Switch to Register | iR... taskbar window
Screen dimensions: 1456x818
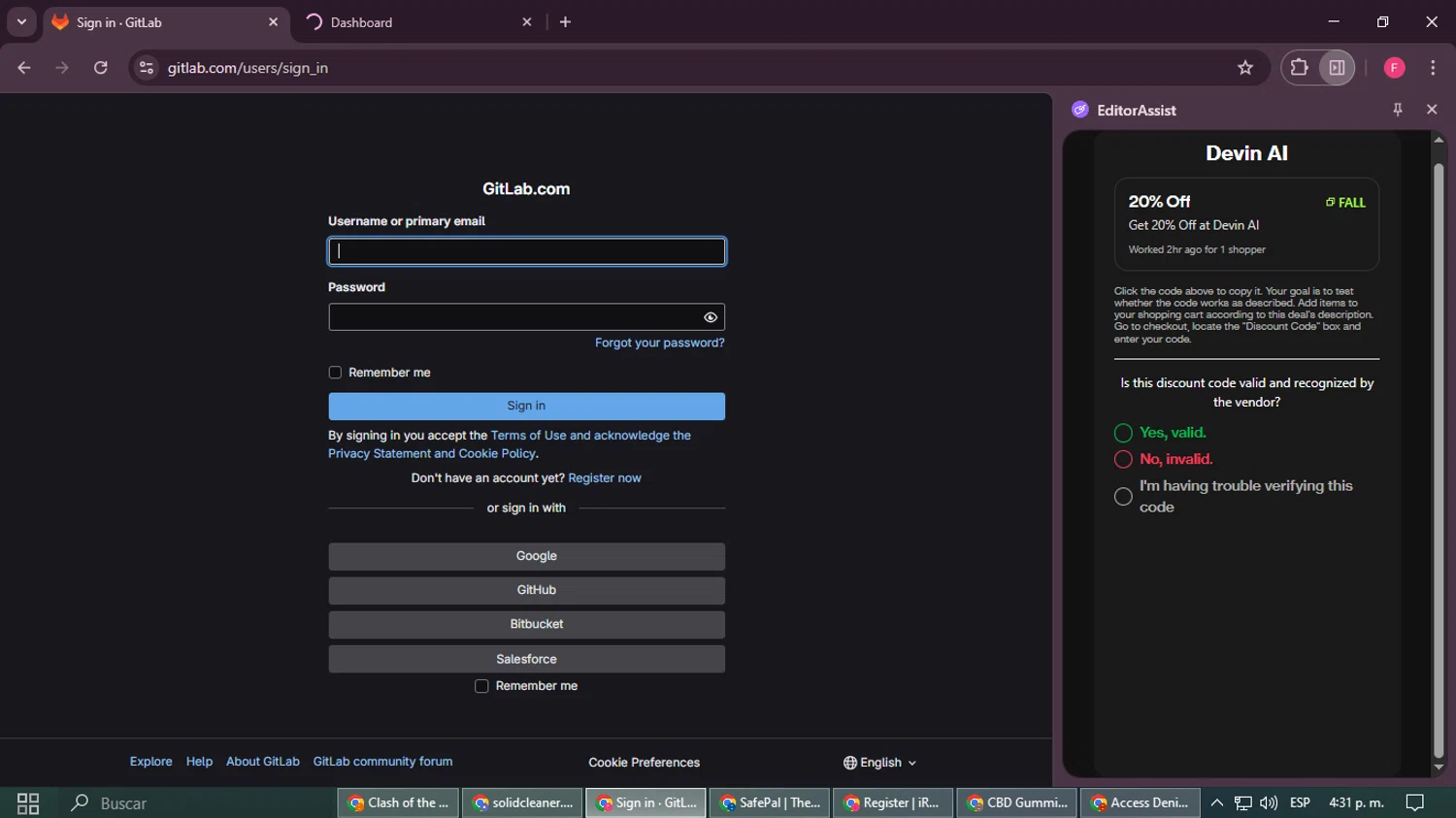tap(893, 802)
